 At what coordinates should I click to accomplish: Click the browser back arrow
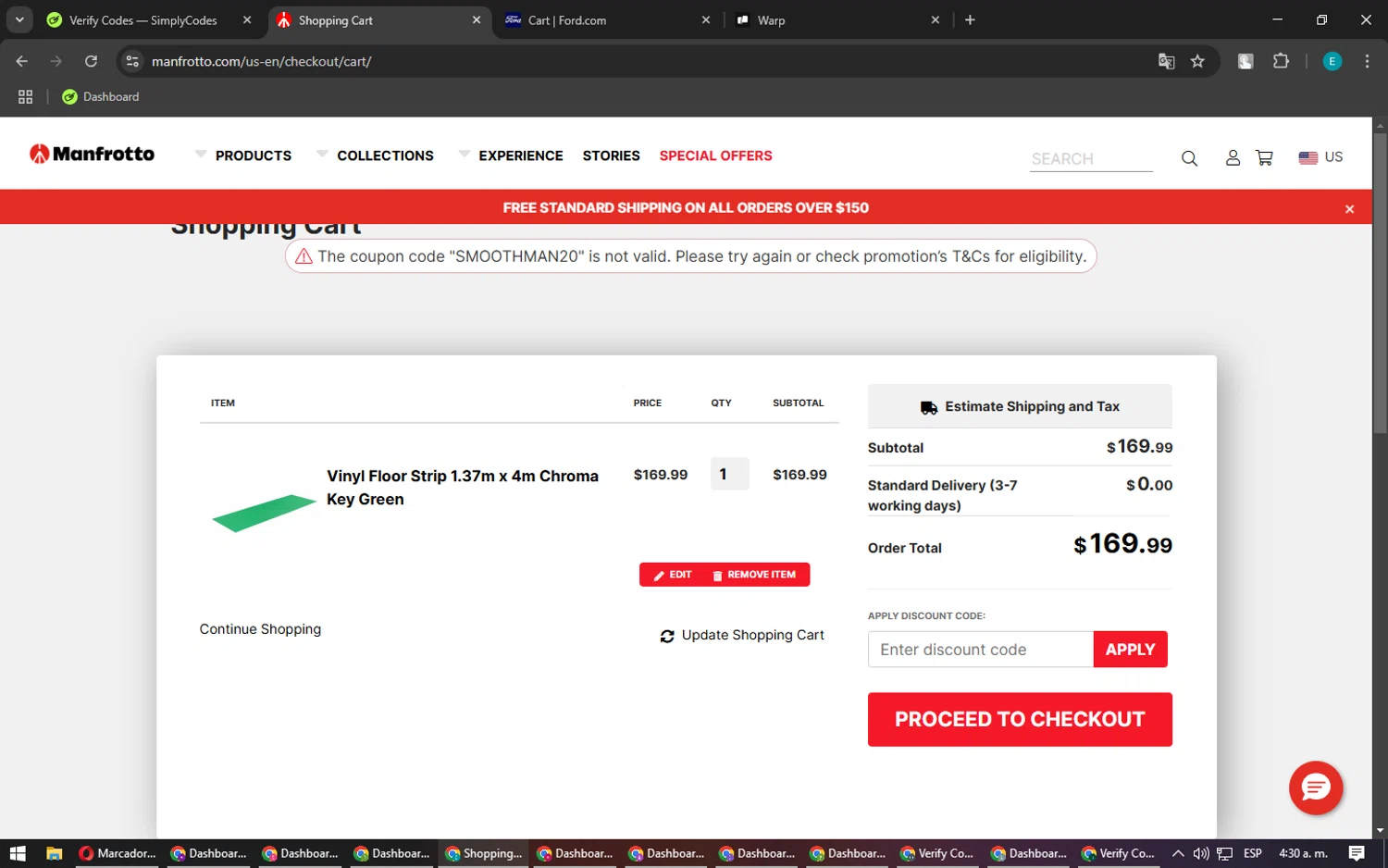pos(22,61)
